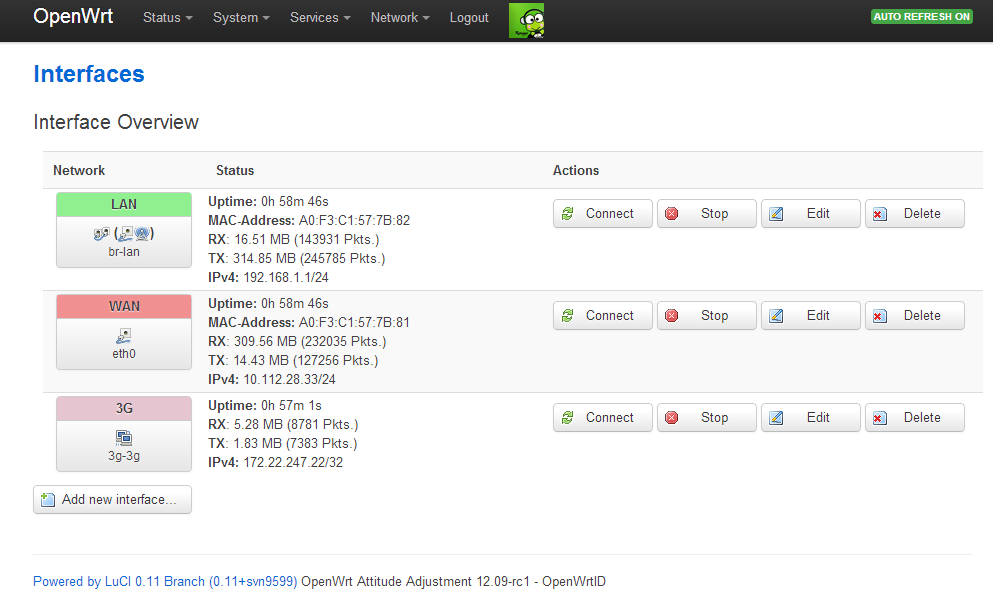Toggle the Auto Refresh On indicator
The height and width of the screenshot is (589, 993).
[x=921, y=16]
